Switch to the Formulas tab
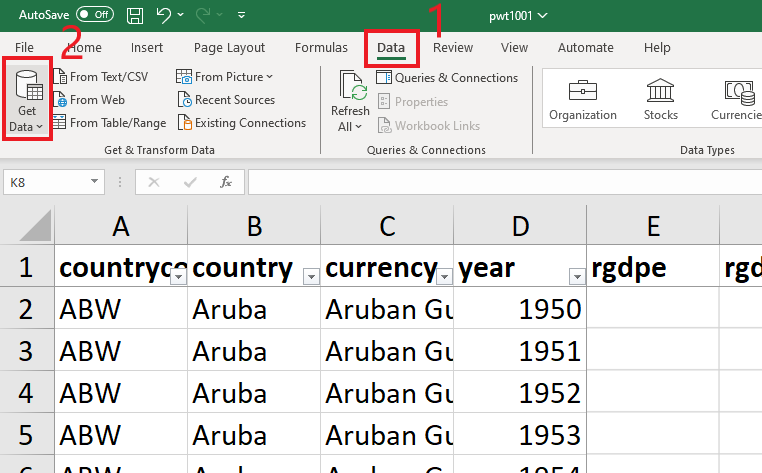Screen dimensions: 762x473 coord(321,47)
